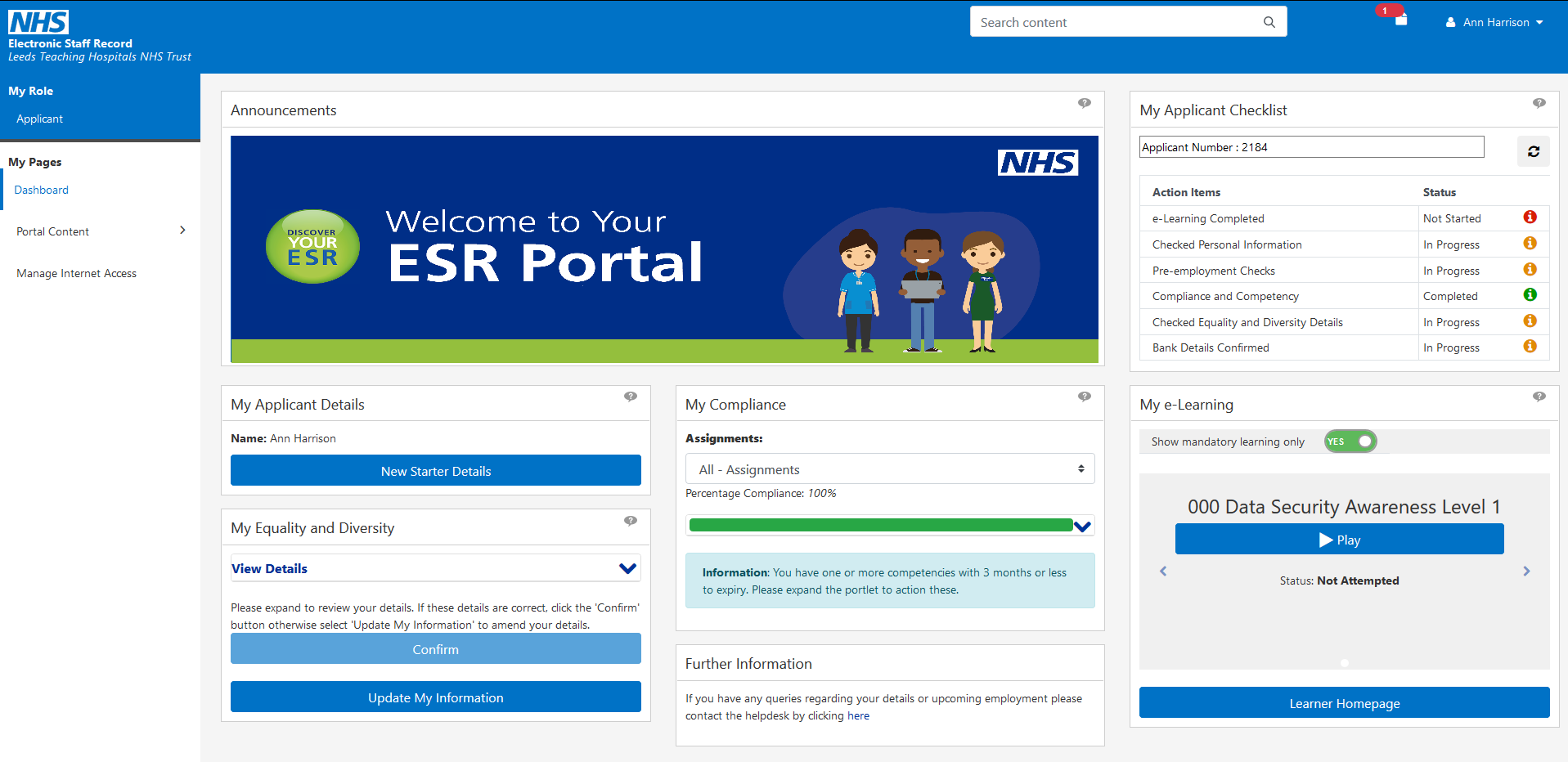
Task: Click the Applicant Number field
Action: tap(1311, 147)
